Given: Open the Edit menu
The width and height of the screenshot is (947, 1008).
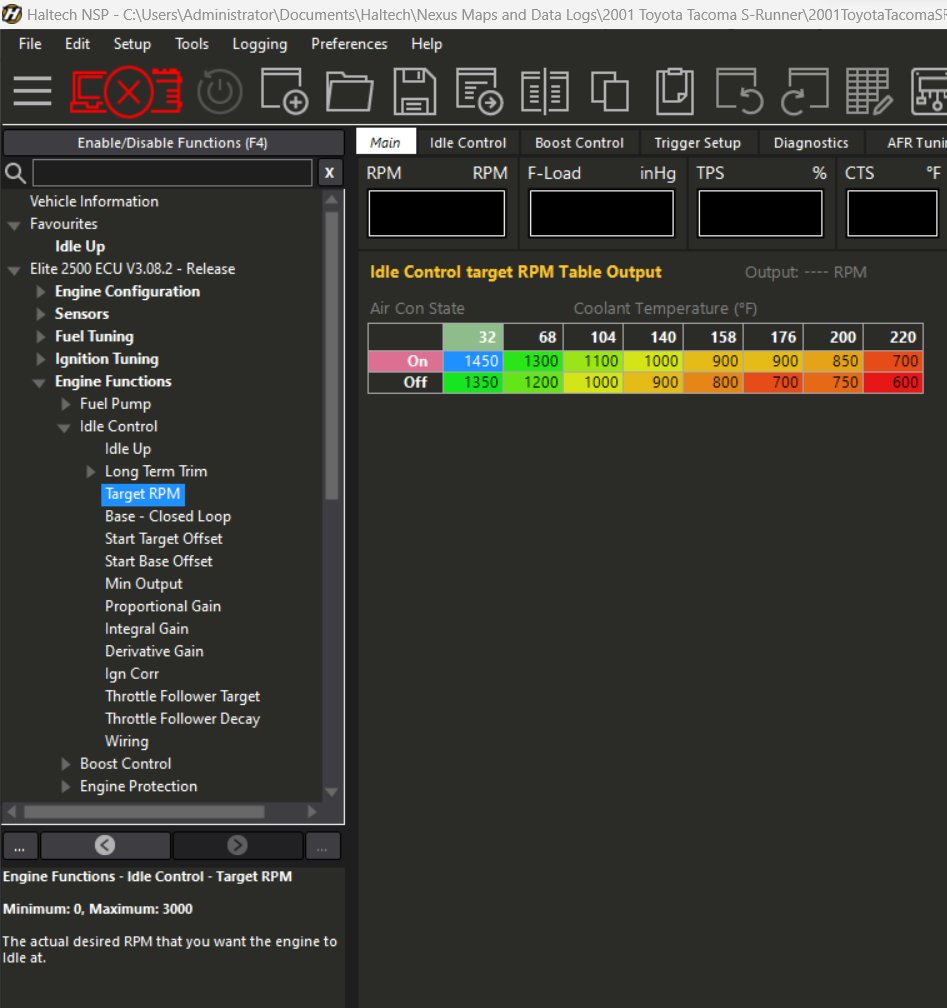Looking at the screenshot, I should coord(77,44).
